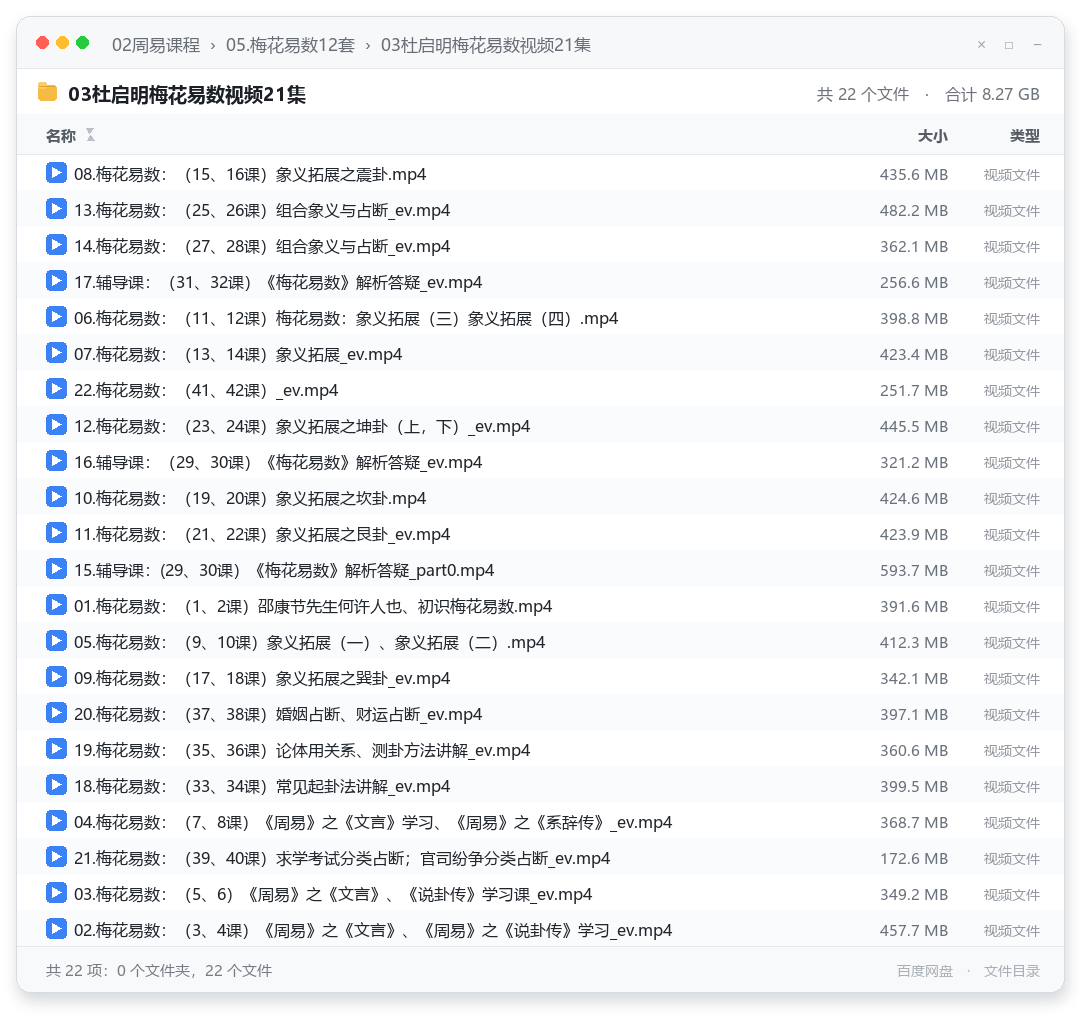Click video icon for 17.辅导课 (31、32课)
Image resolution: width=1080 pixels, height=1016 pixels.
(56, 281)
